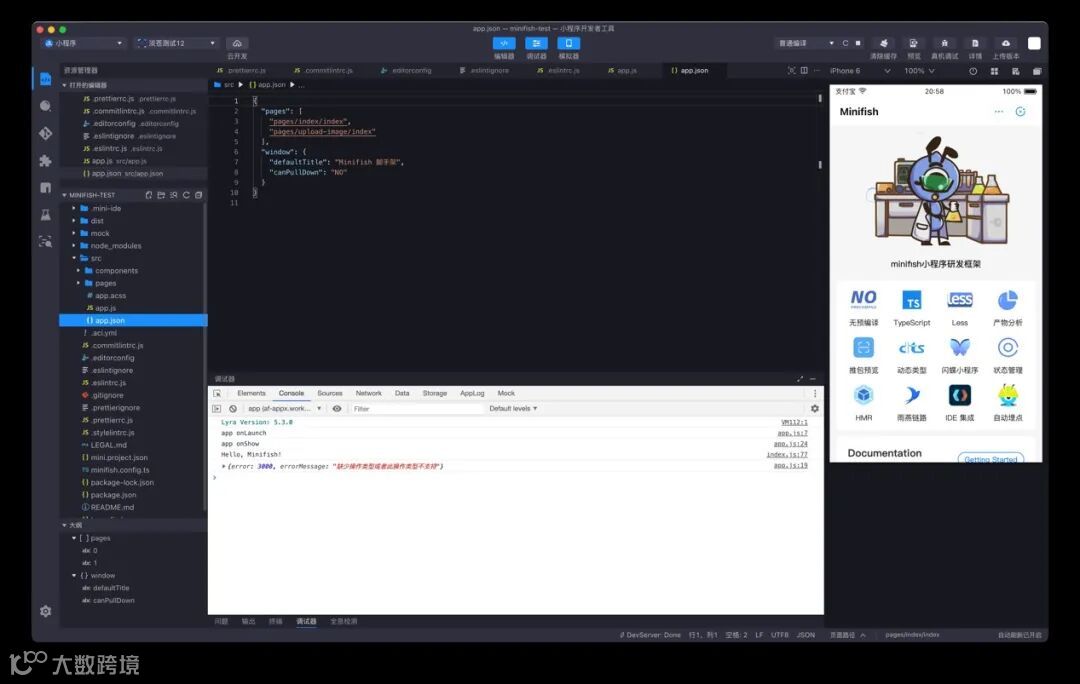1080x684 pixels.
Task: Click the Getting Started button
Action: (990, 458)
